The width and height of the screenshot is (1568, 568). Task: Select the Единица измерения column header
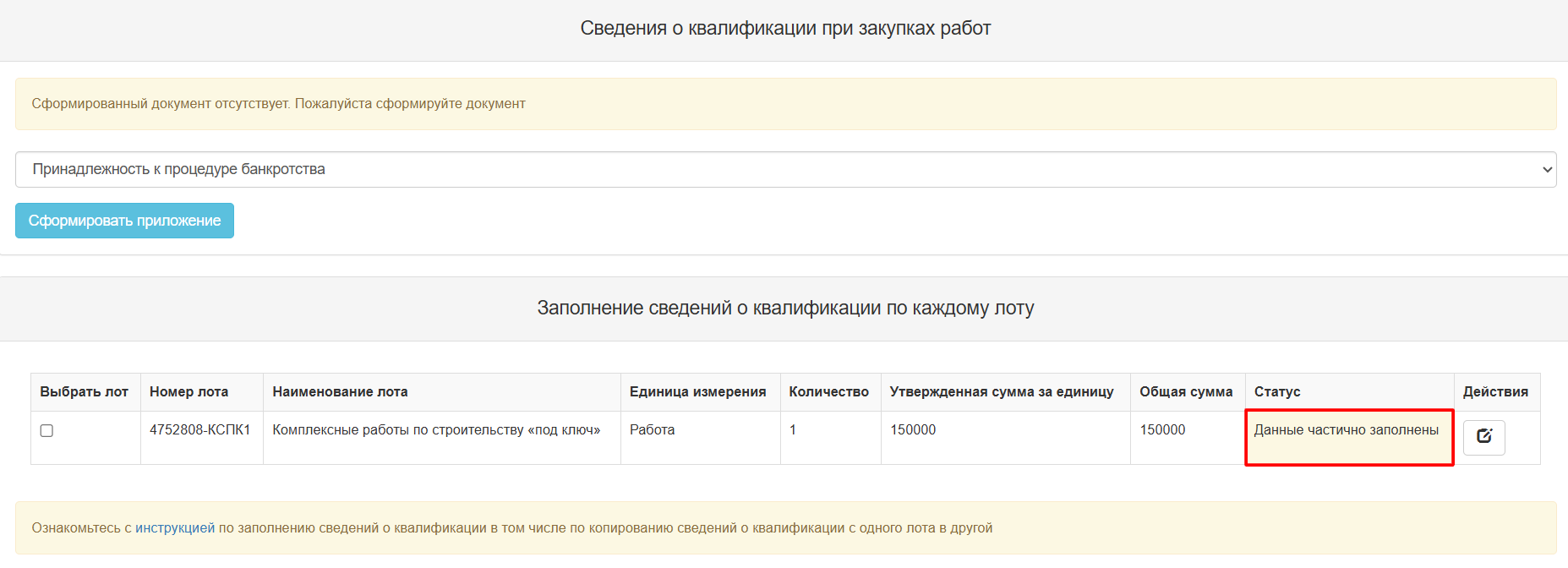click(697, 392)
